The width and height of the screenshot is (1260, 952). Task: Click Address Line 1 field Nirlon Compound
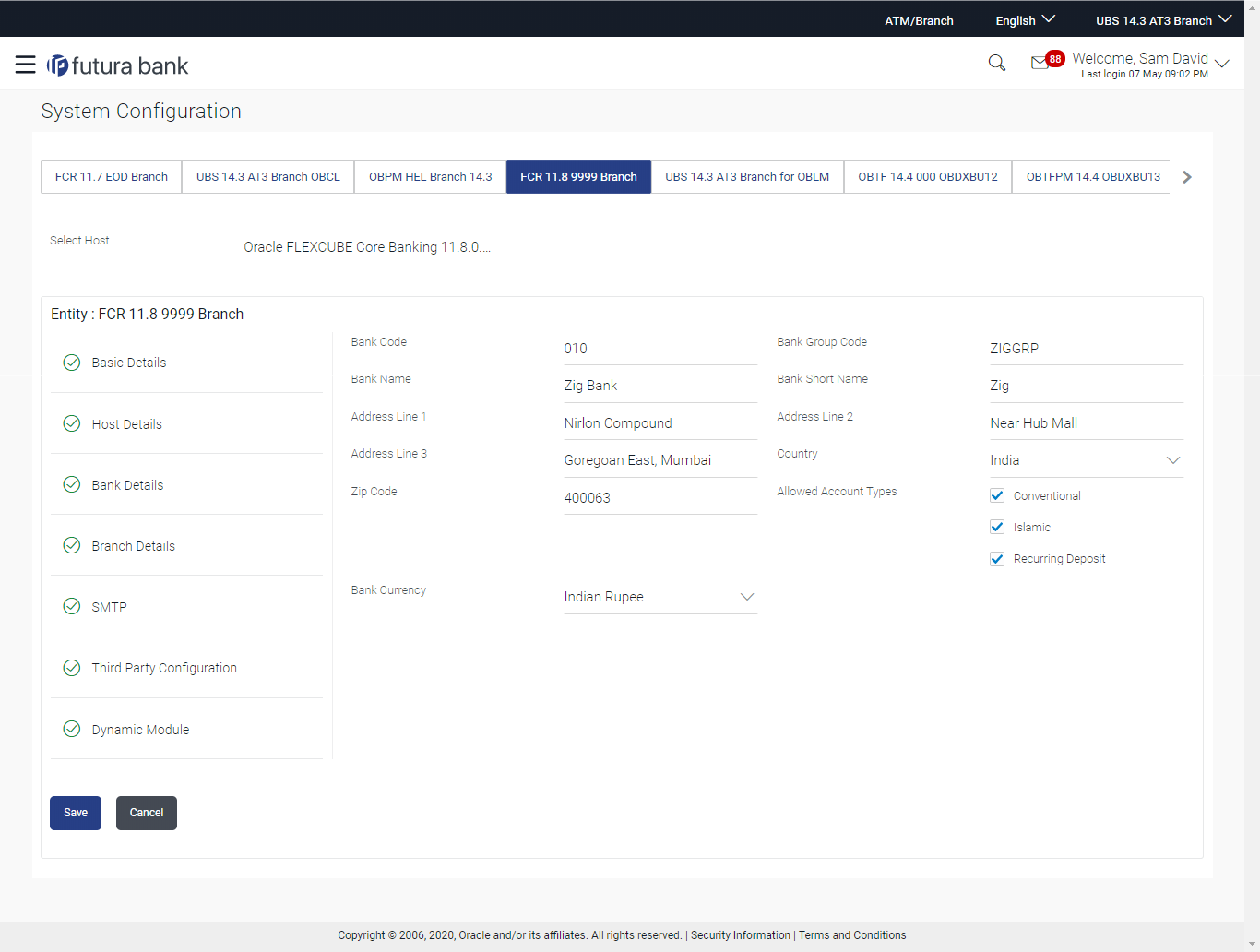(660, 423)
